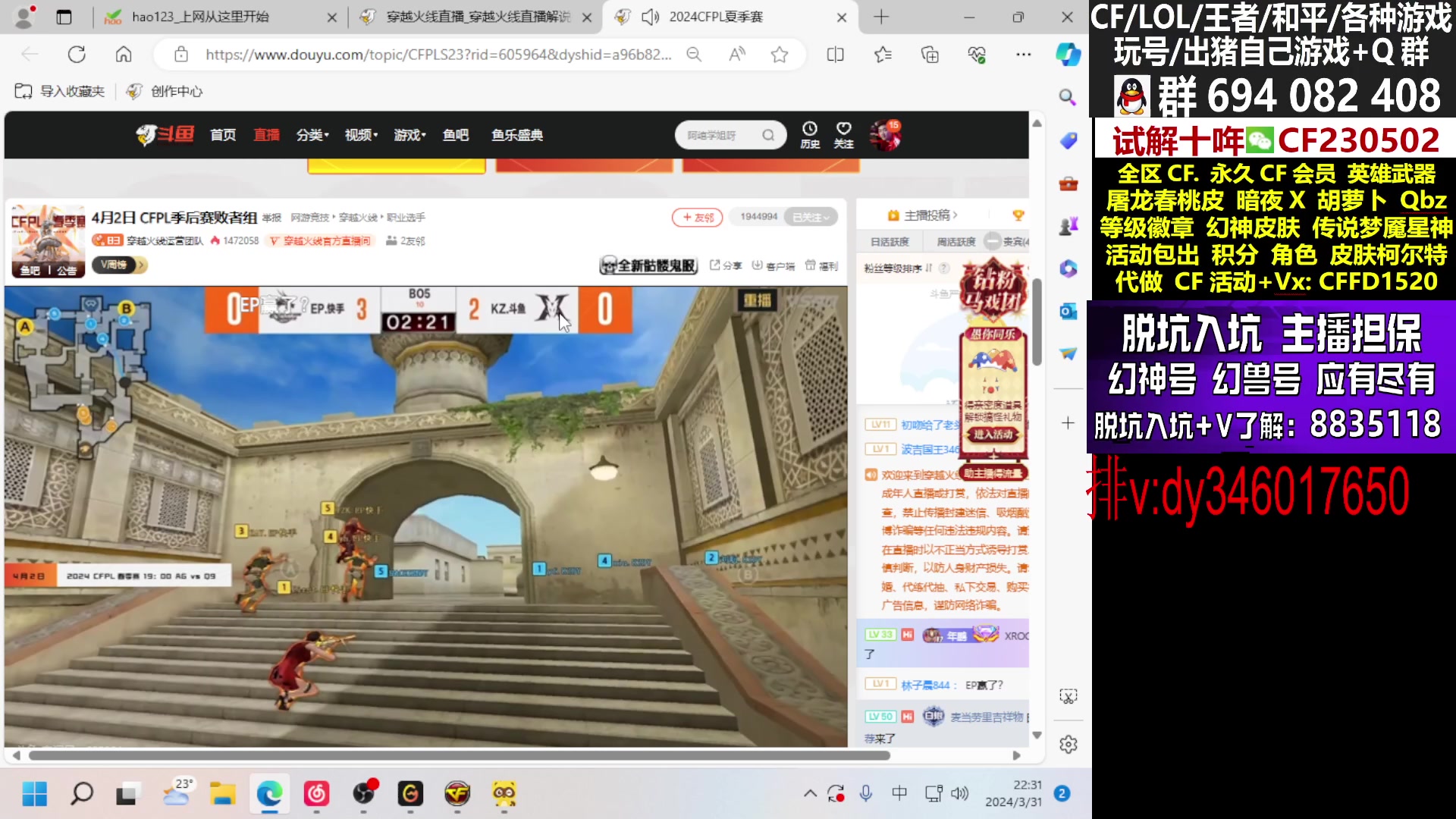The image size is (1456, 819).
Task: Open the 关注 heart follow icon
Action: click(843, 135)
